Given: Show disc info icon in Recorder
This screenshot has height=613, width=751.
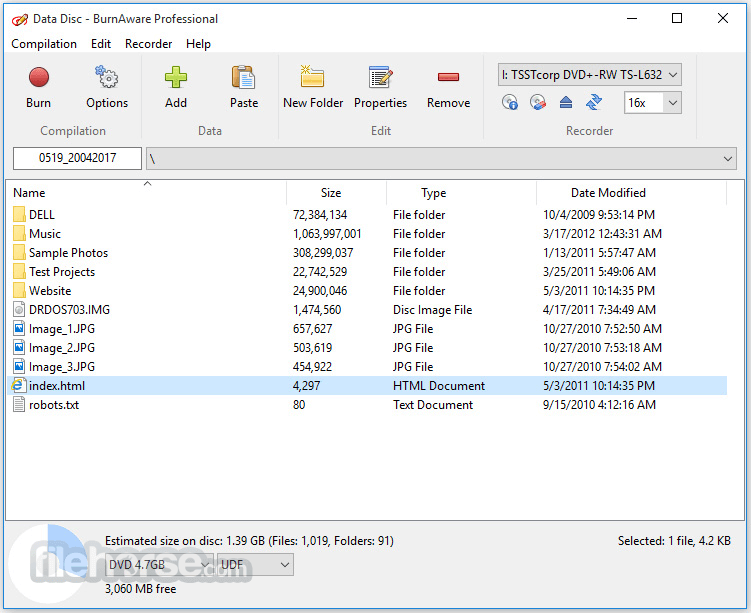Looking at the screenshot, I should (510, 102).
